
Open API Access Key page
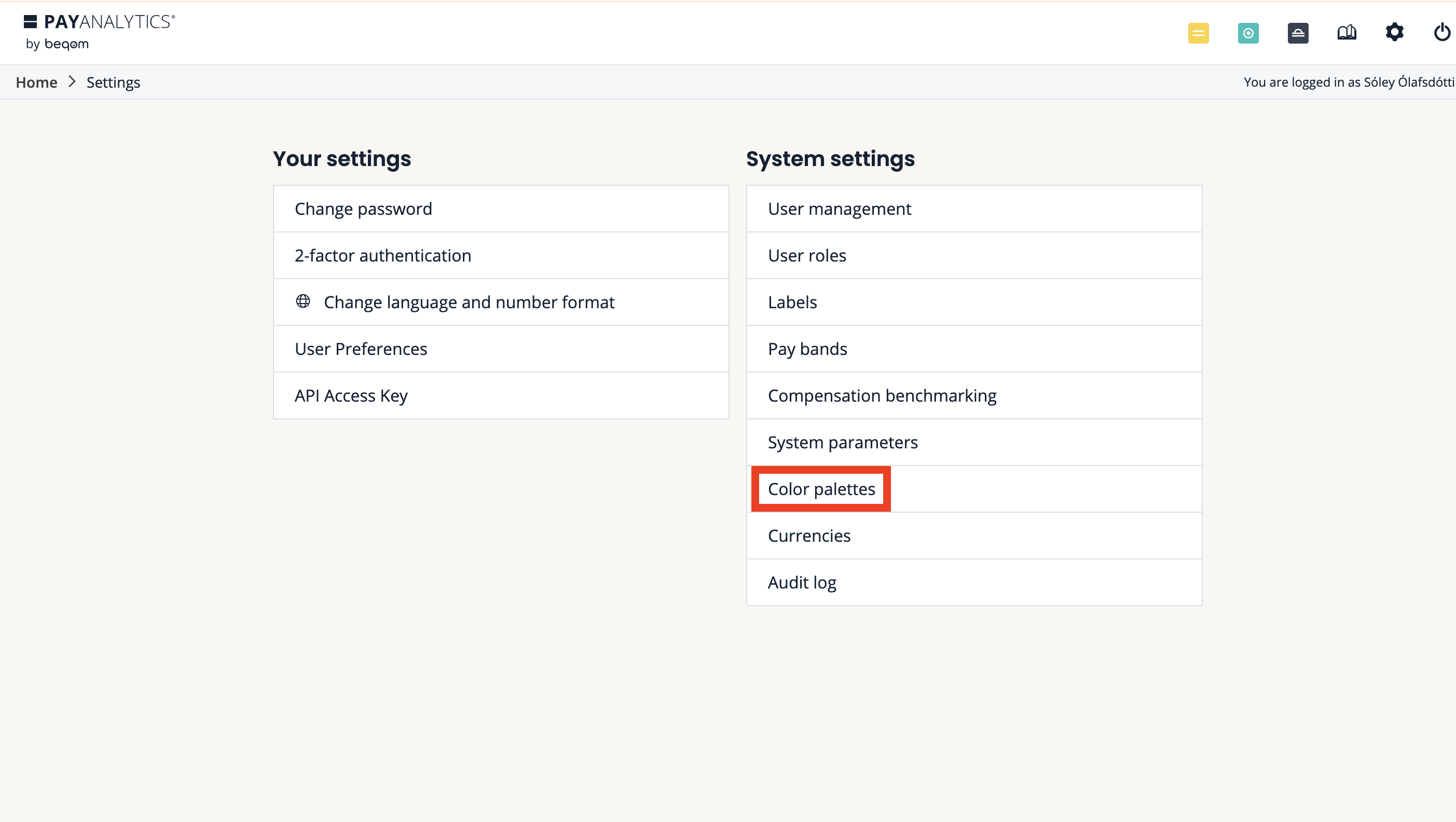click(350, 396)
